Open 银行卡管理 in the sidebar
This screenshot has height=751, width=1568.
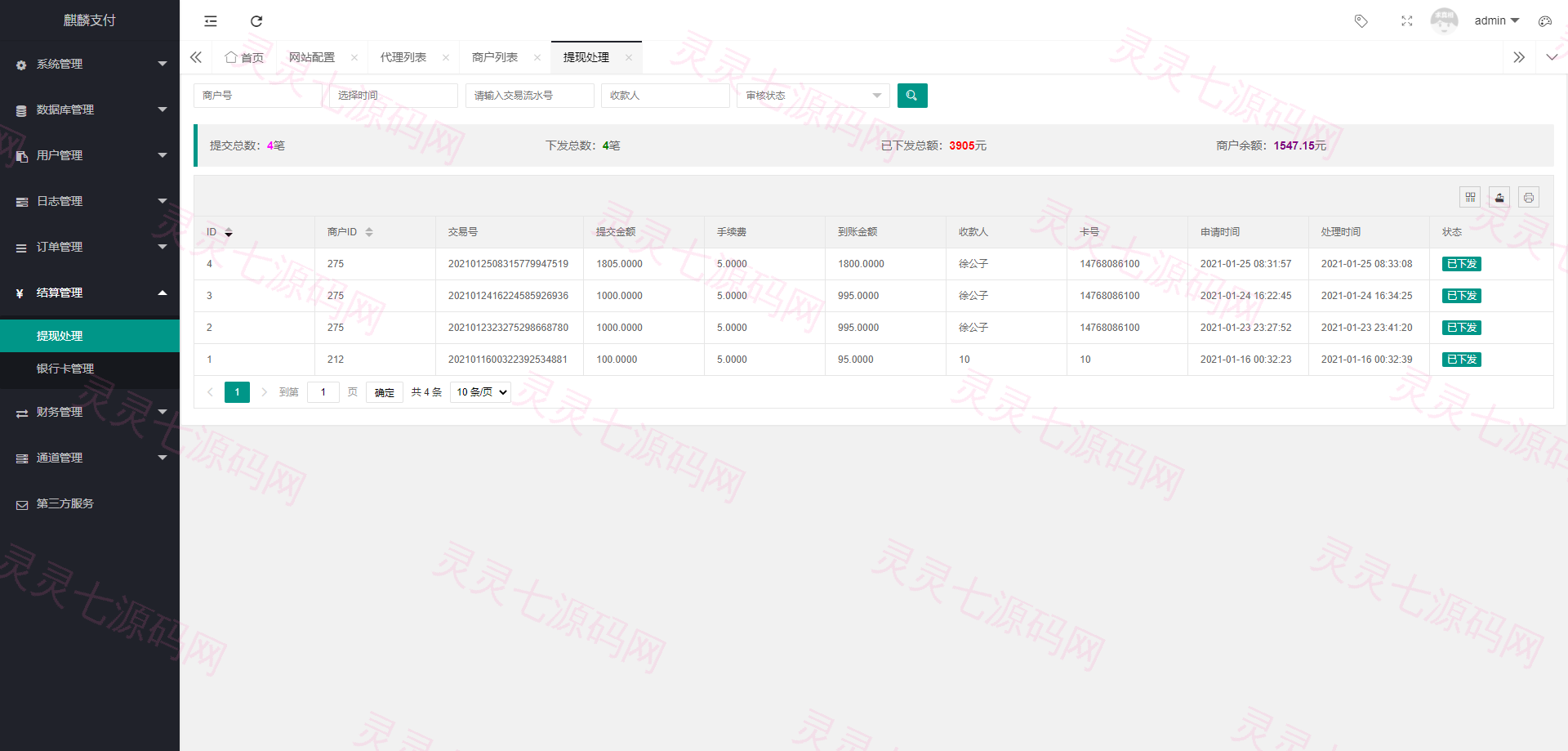(90, 369)
